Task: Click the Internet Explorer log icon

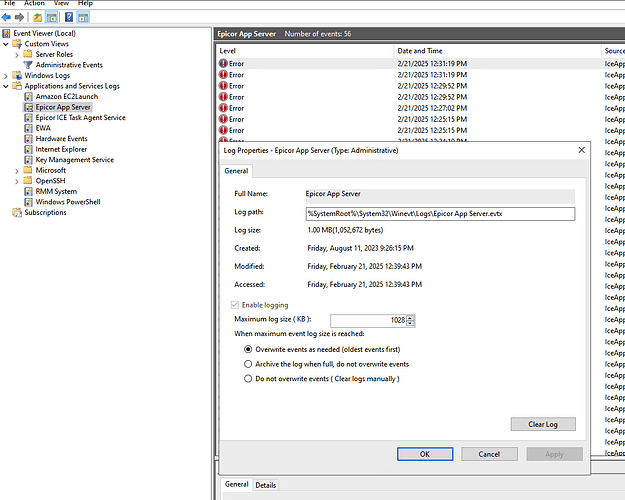Action: [x=28, y=150]
